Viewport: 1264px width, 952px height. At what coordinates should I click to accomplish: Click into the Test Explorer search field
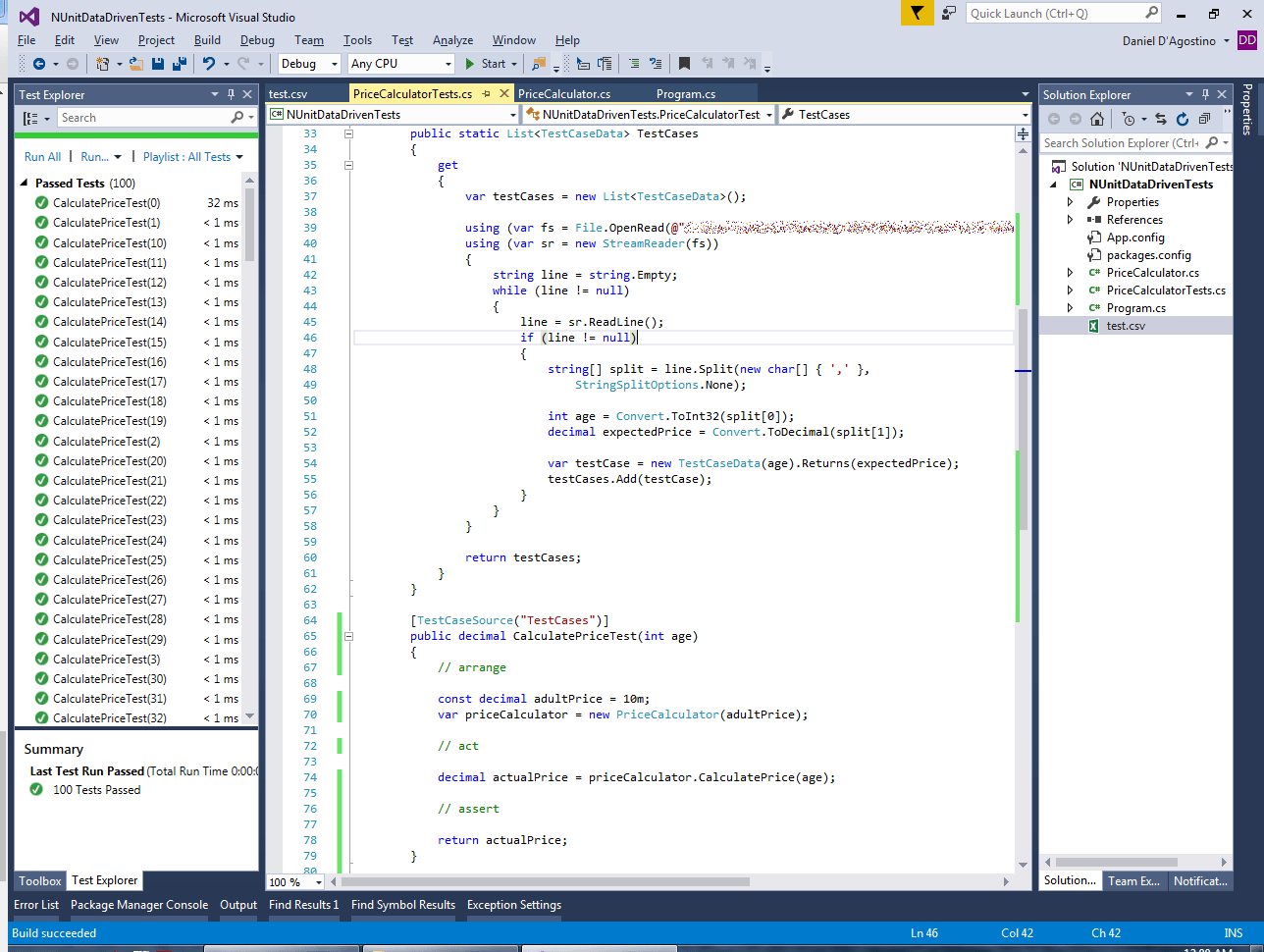[142, 118]
